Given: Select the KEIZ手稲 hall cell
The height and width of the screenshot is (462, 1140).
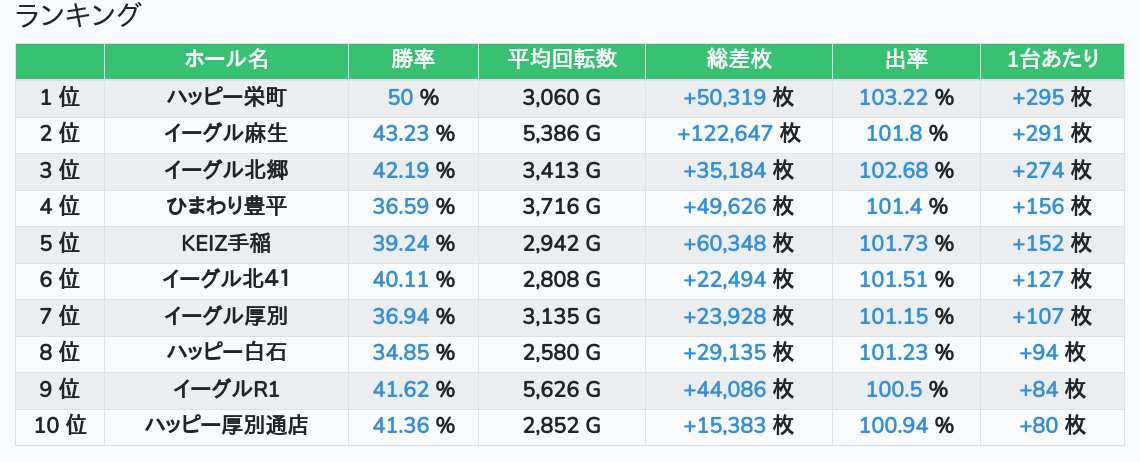Looking at the screenshot, I should [226, 243].
